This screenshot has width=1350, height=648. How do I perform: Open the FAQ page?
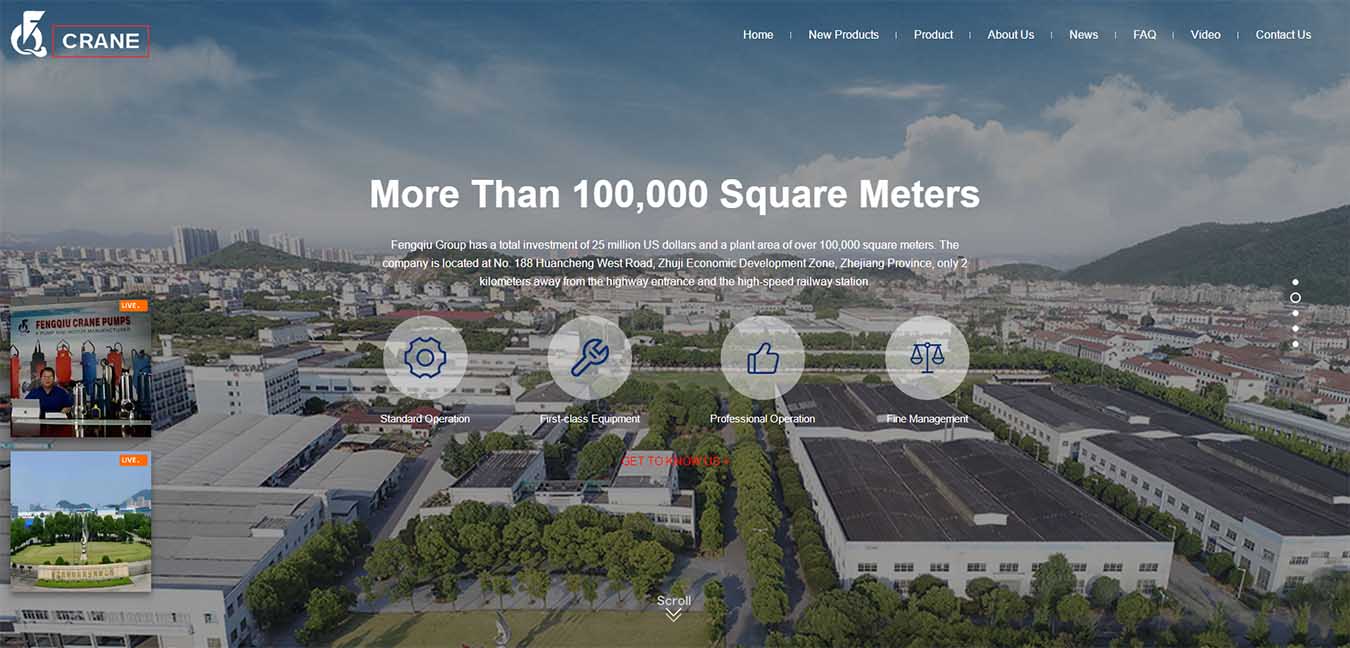click(x=1144, y=35)
